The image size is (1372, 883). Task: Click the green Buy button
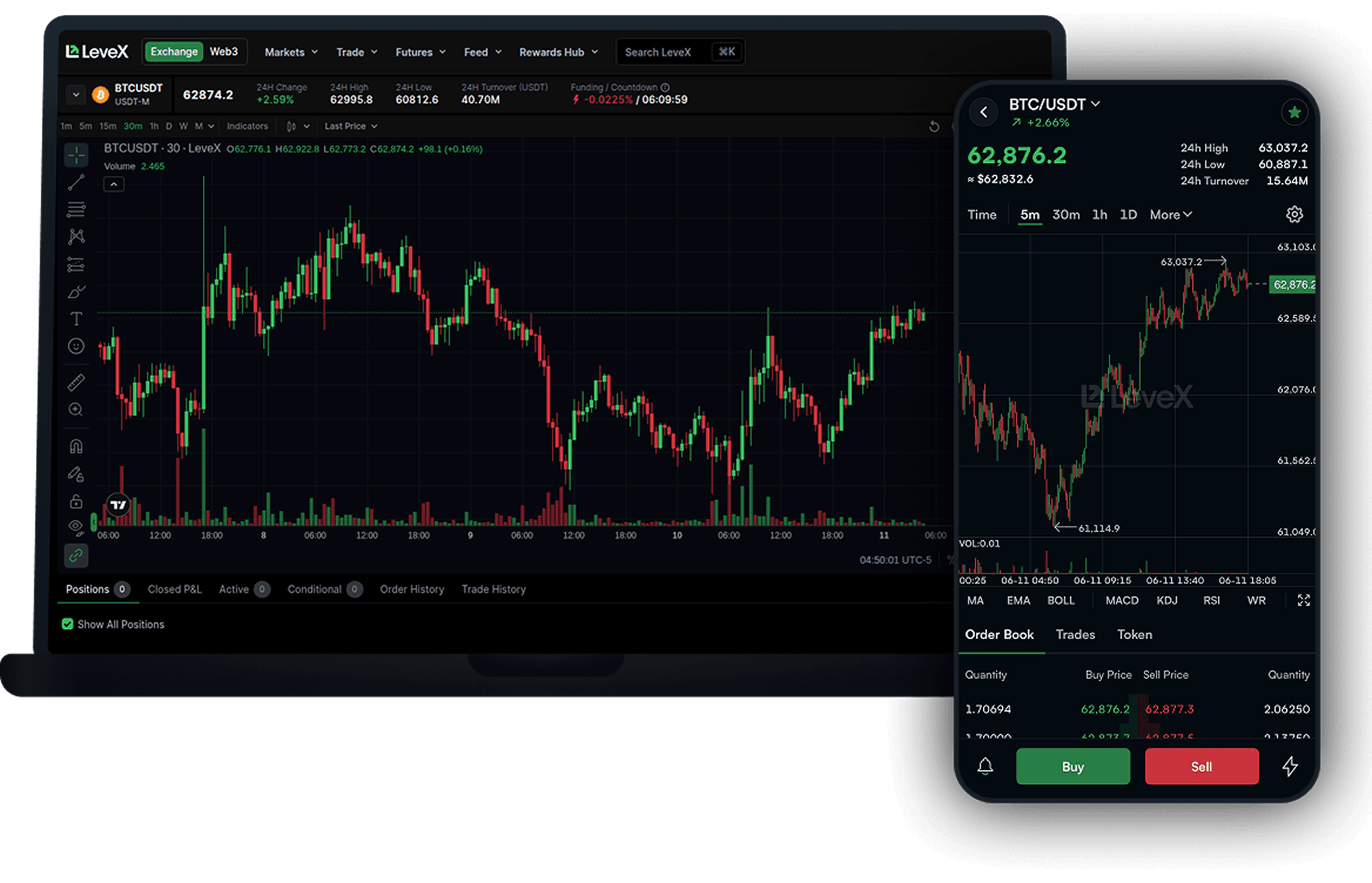1072,766
